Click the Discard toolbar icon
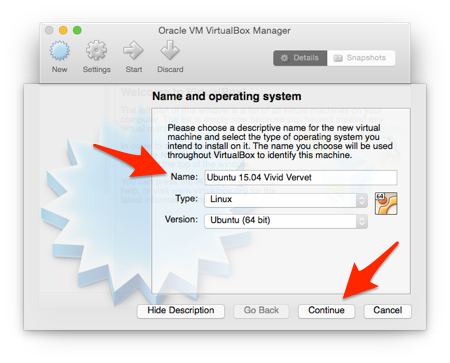 click(170, 50)
